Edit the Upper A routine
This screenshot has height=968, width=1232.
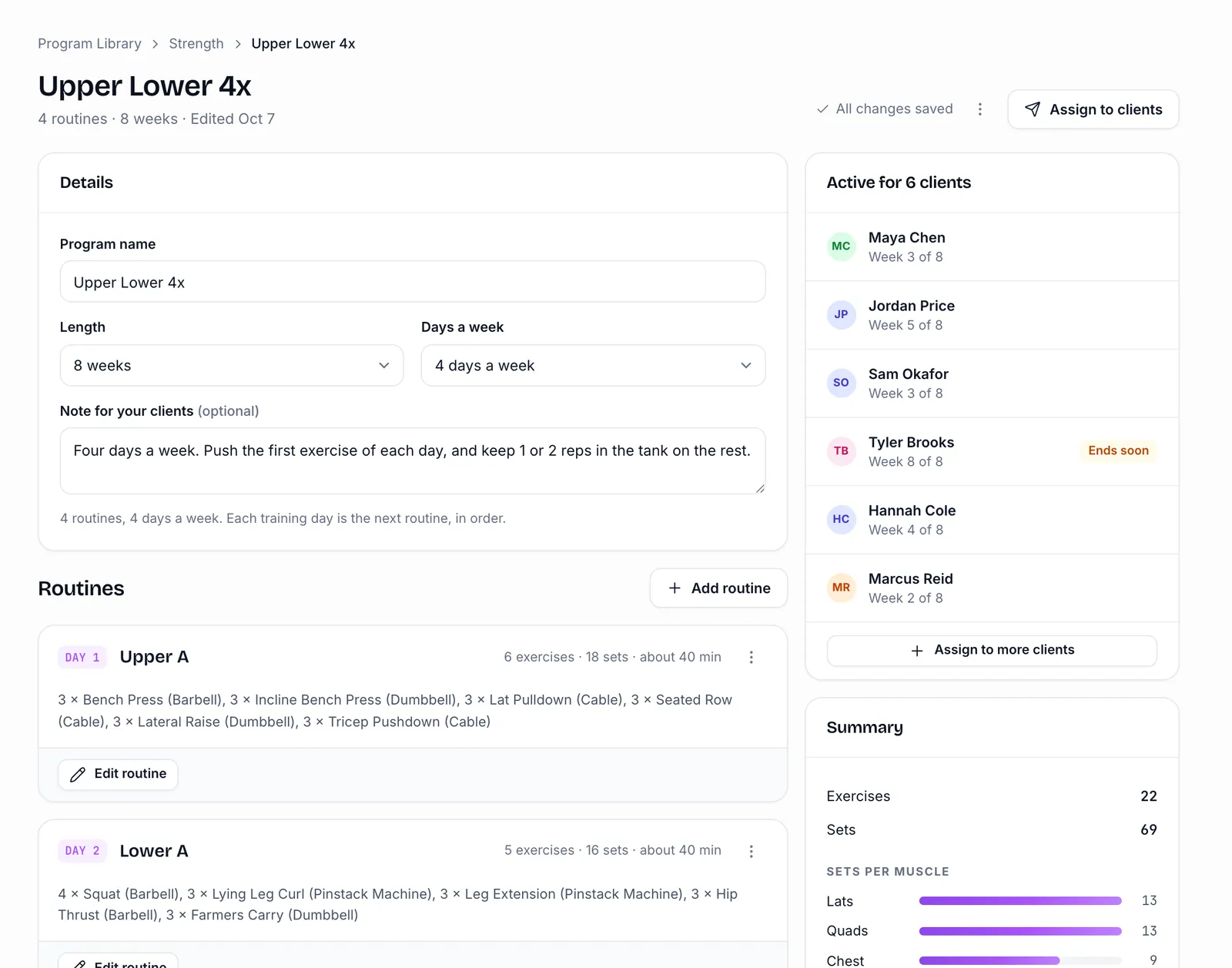pos(118,774)
